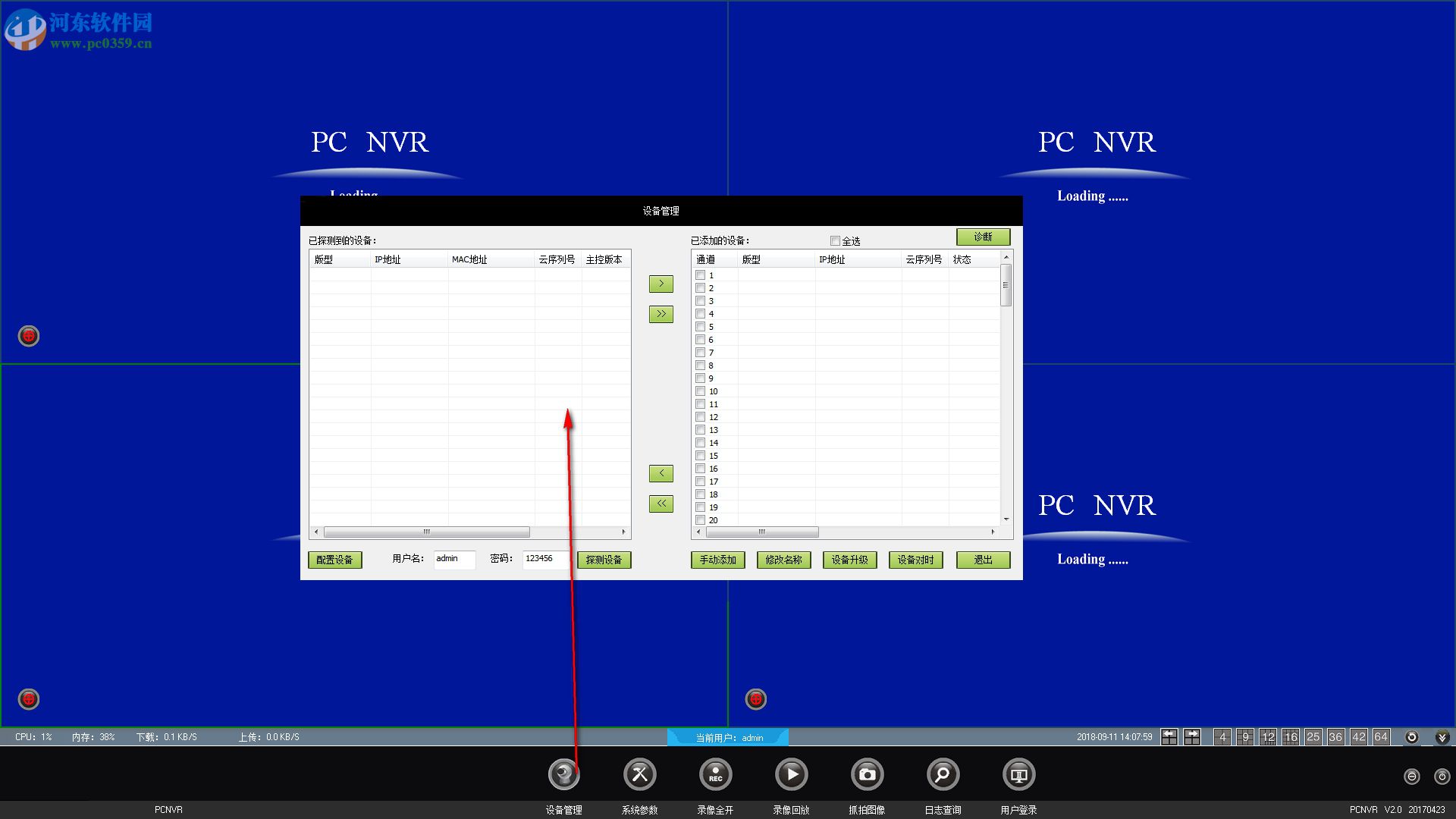Sort detected devices by MAC地址 column
Viewport: 1456px width, 819px height.
[491, 259]
